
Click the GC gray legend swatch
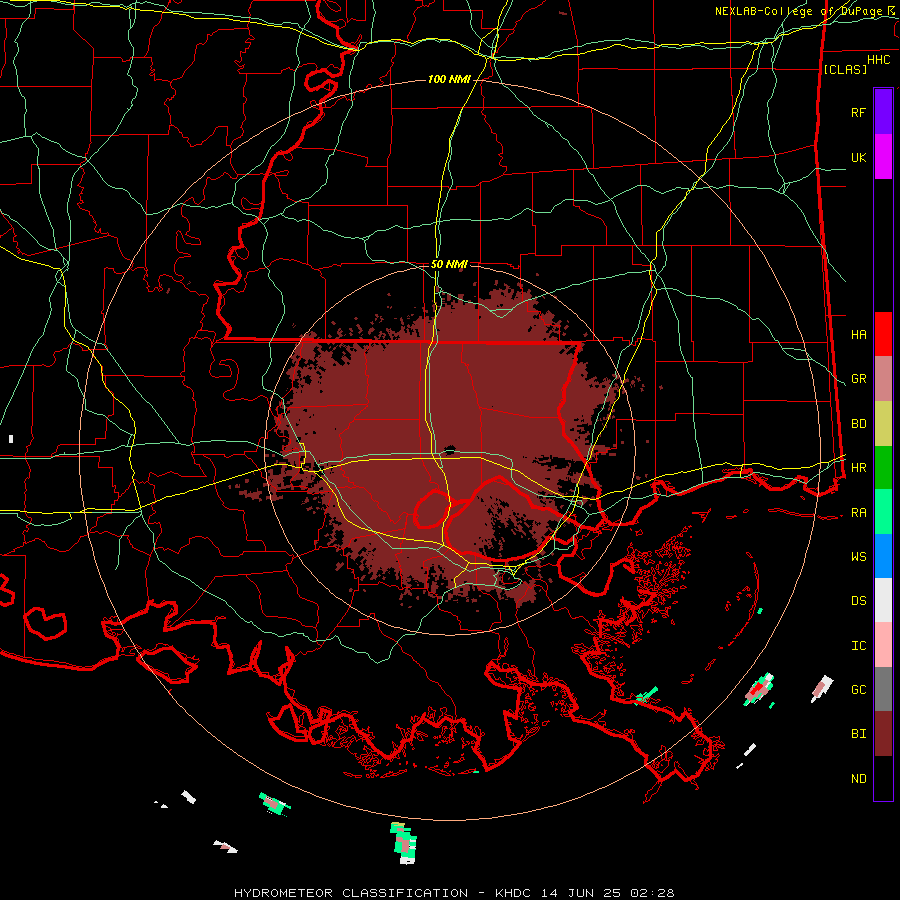pos(883,689)
